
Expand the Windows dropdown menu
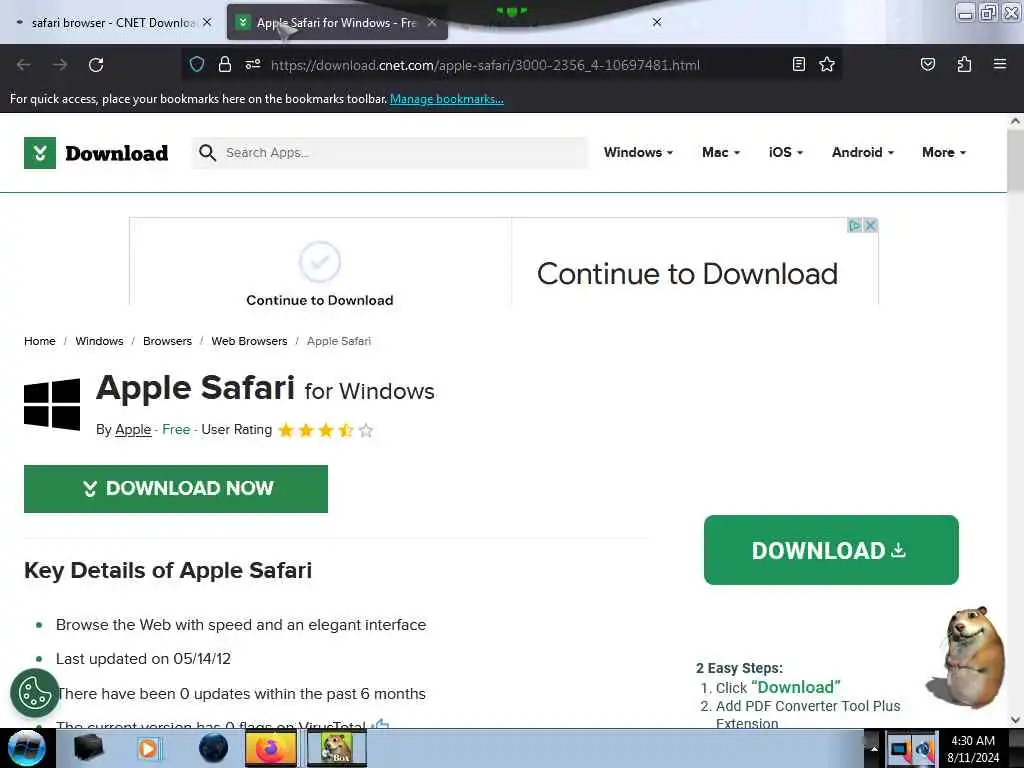(638, 152)
